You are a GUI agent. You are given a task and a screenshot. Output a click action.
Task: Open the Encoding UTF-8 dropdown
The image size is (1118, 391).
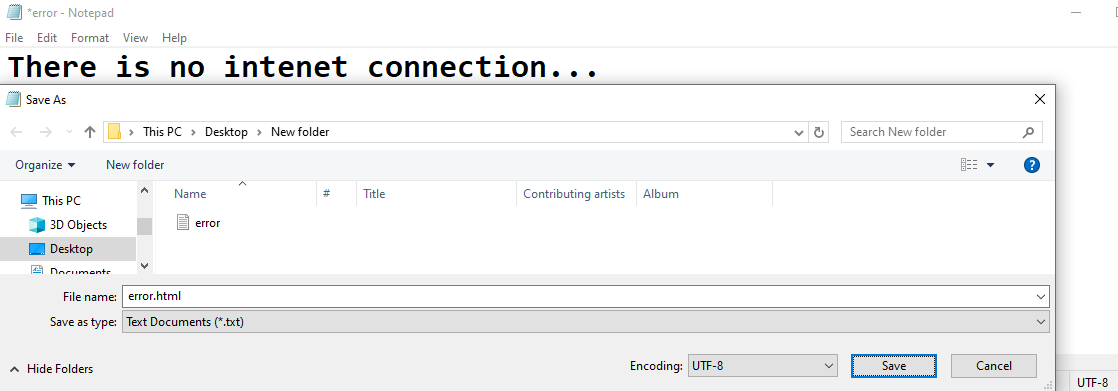click(762, 366)
